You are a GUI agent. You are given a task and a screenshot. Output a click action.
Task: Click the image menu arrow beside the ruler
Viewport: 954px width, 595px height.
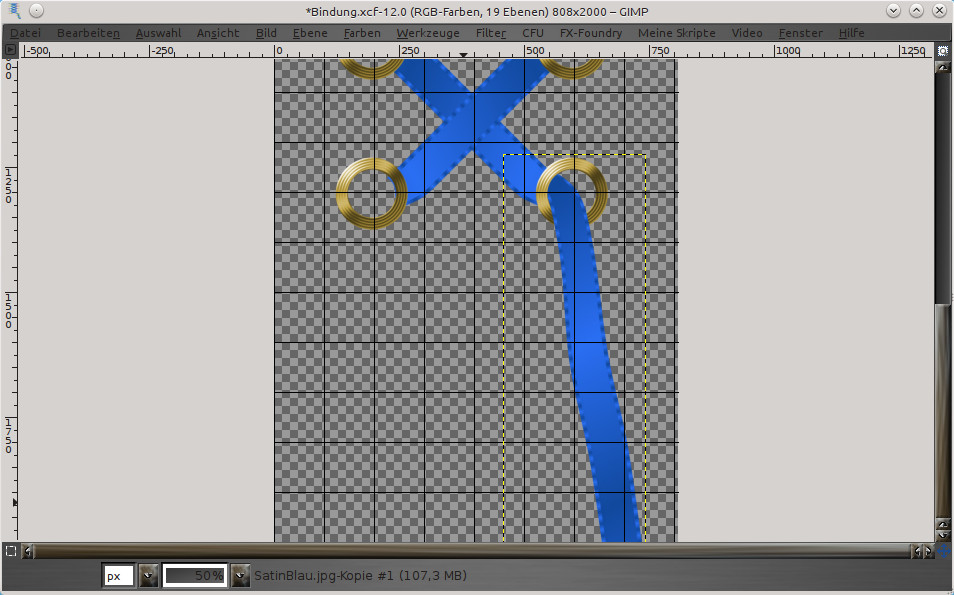click(x=11, y=49)
